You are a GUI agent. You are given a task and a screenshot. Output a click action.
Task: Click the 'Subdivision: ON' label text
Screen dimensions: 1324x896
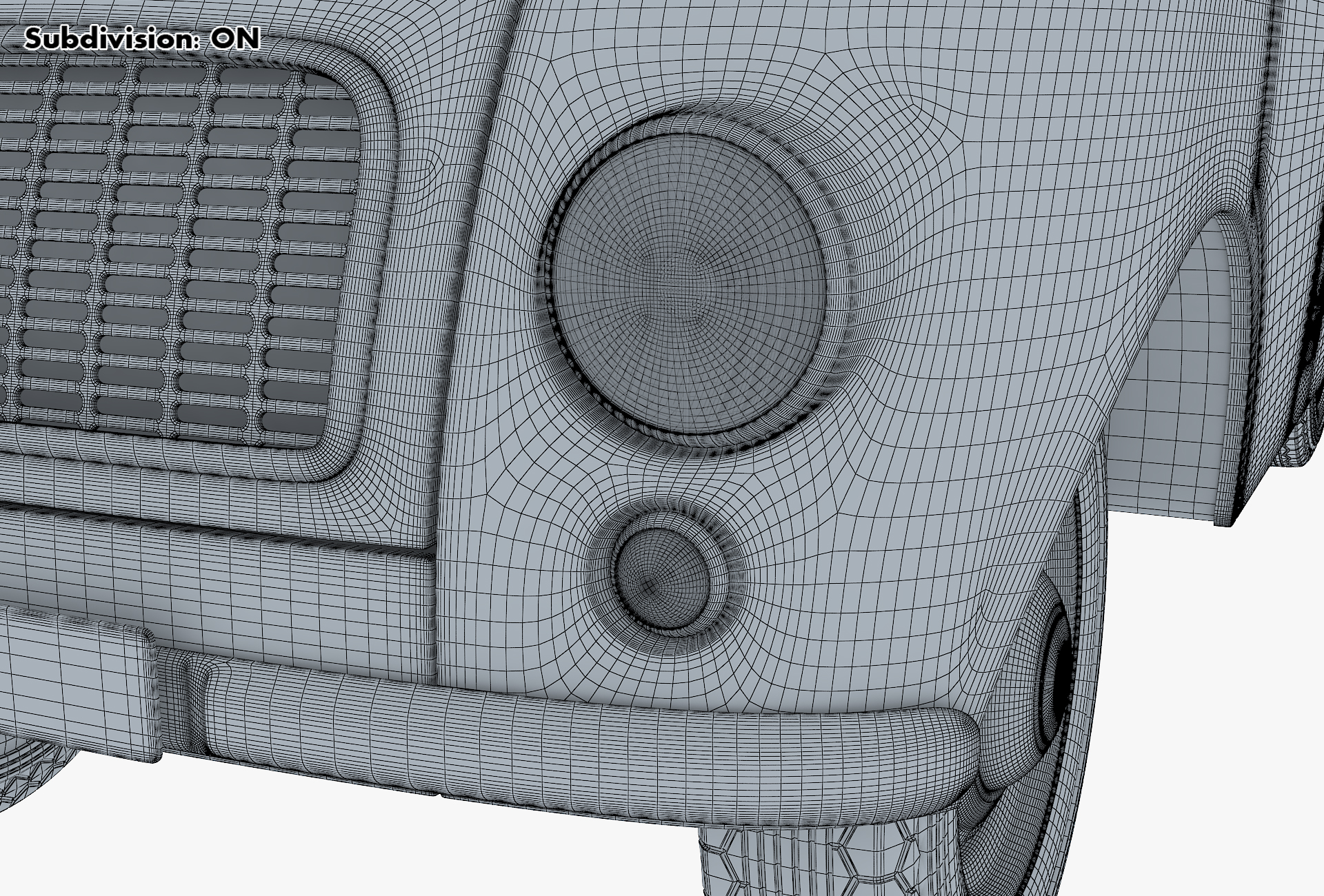coord(142,39)
